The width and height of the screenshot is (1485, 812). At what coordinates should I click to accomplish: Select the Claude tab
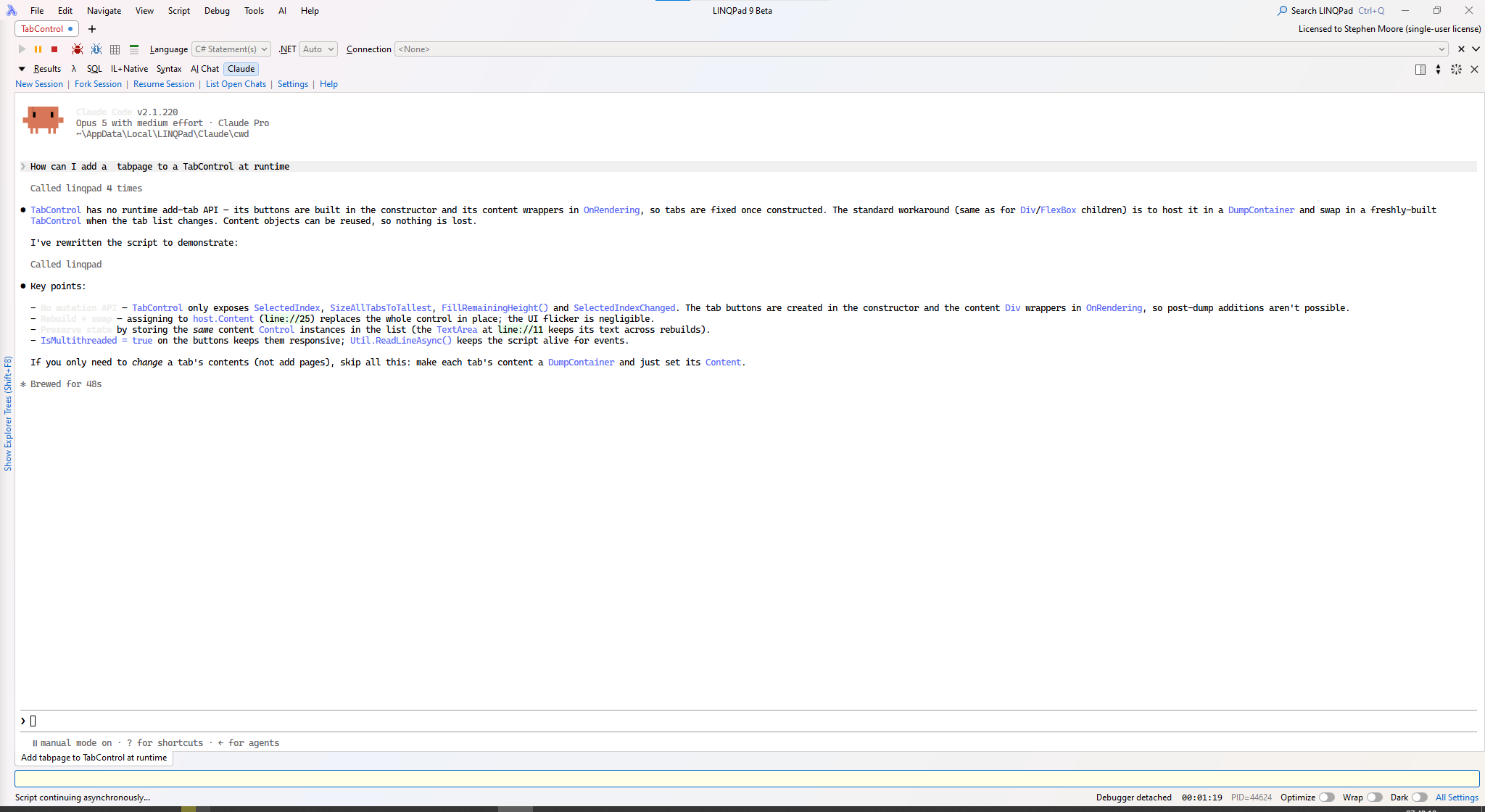tap(241, 69)
